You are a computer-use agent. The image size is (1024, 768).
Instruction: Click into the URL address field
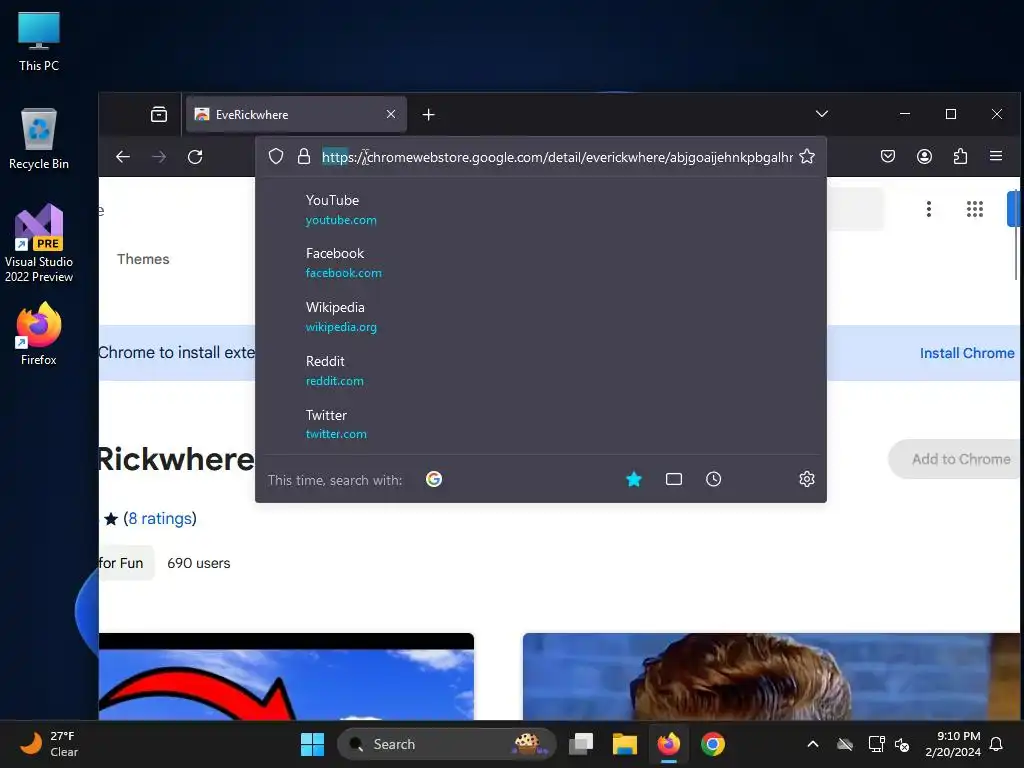[x=557, y=157]
